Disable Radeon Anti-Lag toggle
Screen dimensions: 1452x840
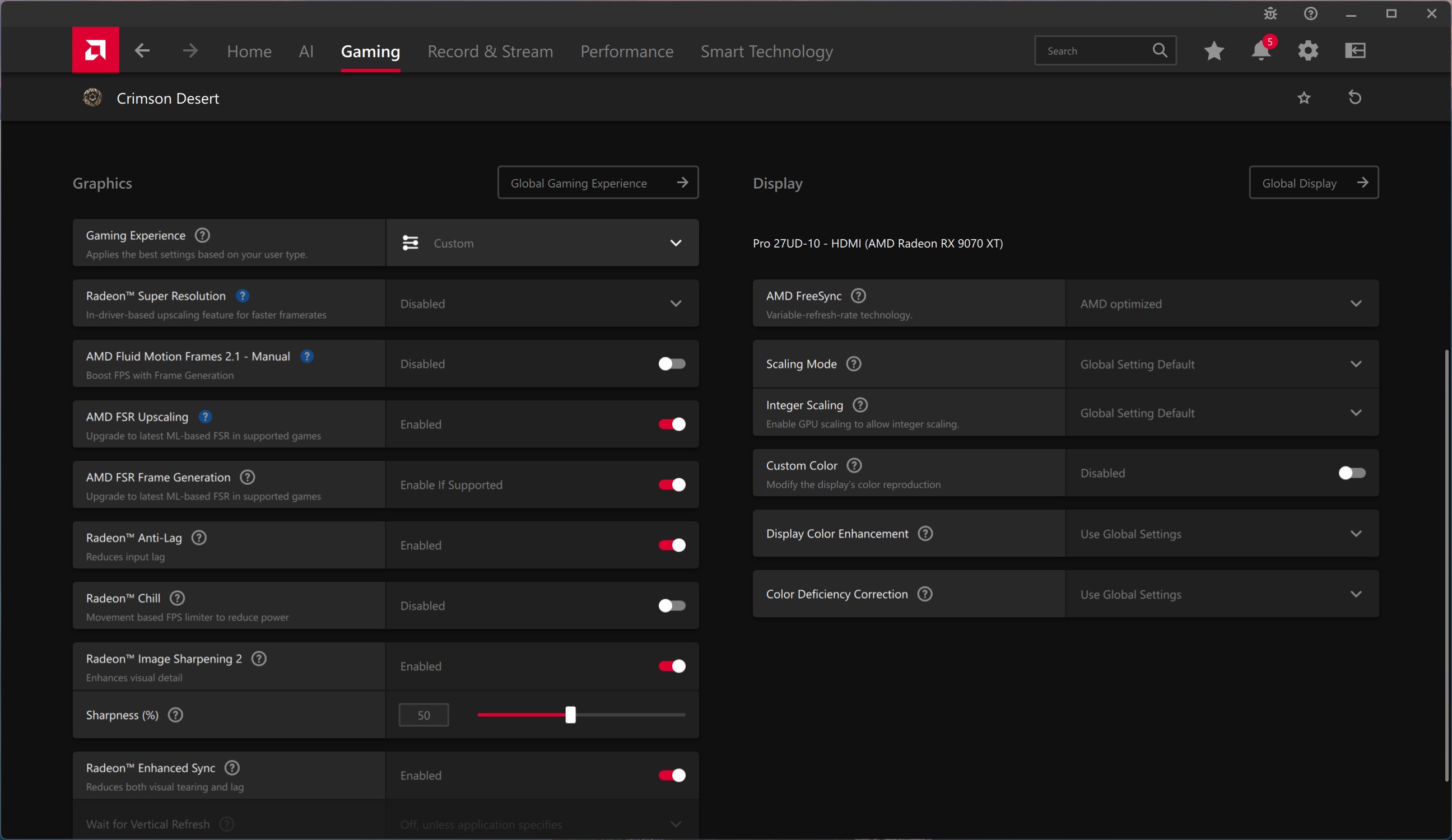point(672,545)
